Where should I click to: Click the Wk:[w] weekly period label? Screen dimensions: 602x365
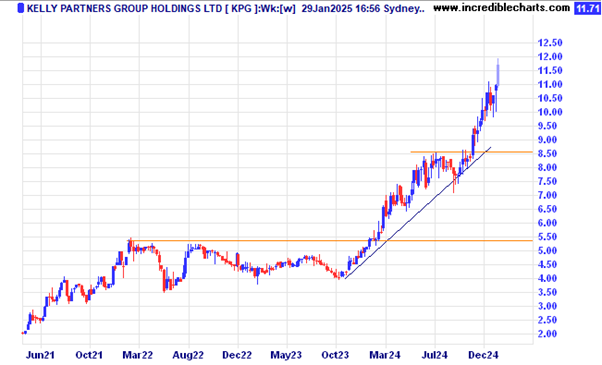click(278, 8)
